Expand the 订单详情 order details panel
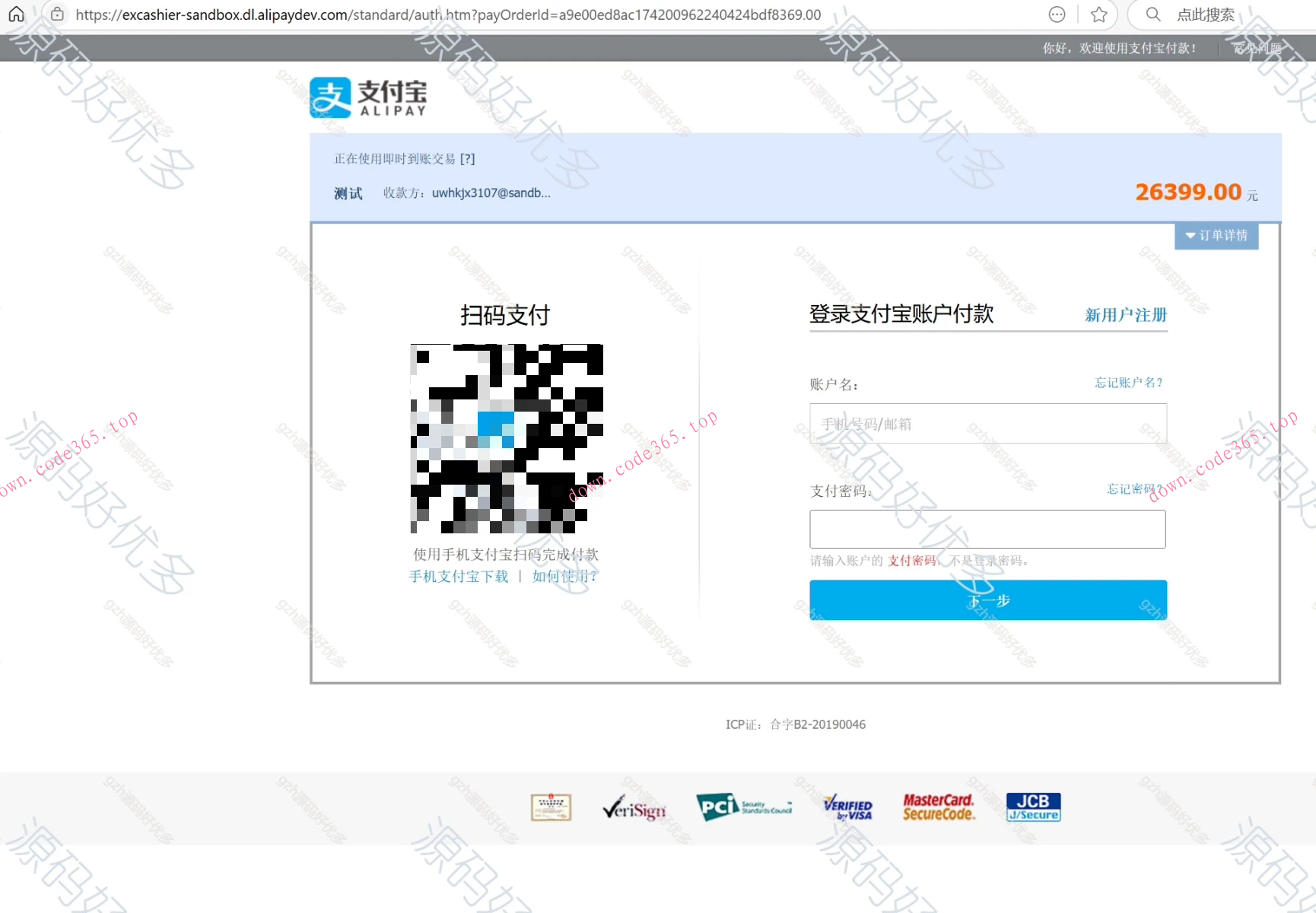Viewport: 1316px width, 913px height. coord(1216,236)
